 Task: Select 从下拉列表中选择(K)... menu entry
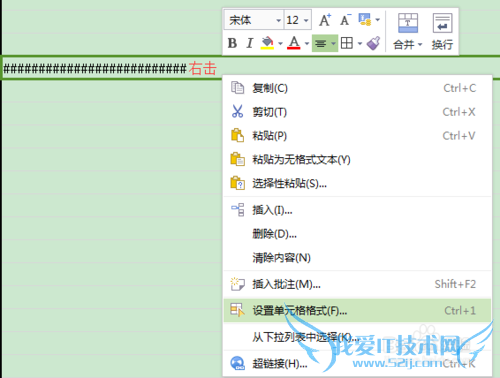[x=357, y=337]
